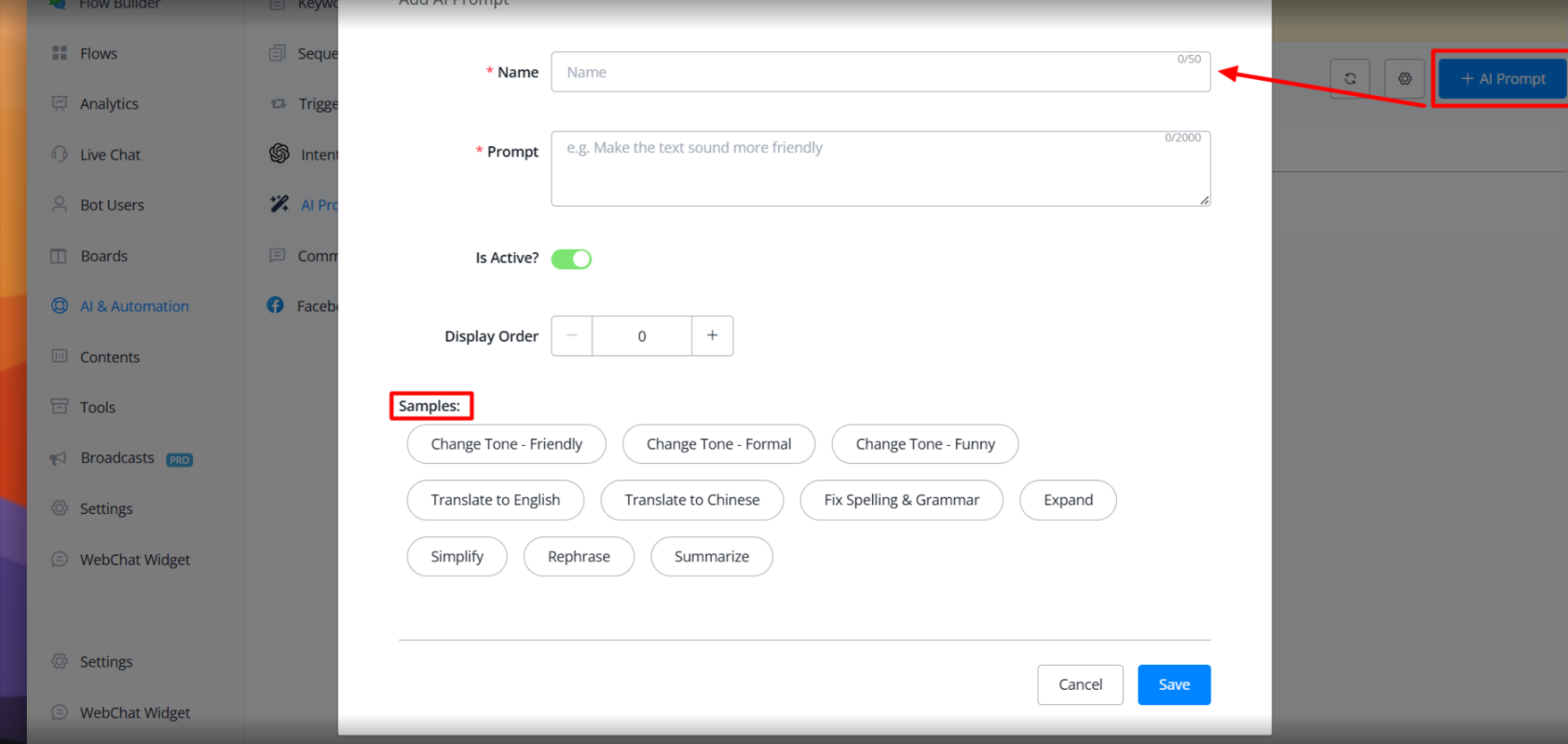
Task: Select the Bot Users person icon
Action: point(60,205)
